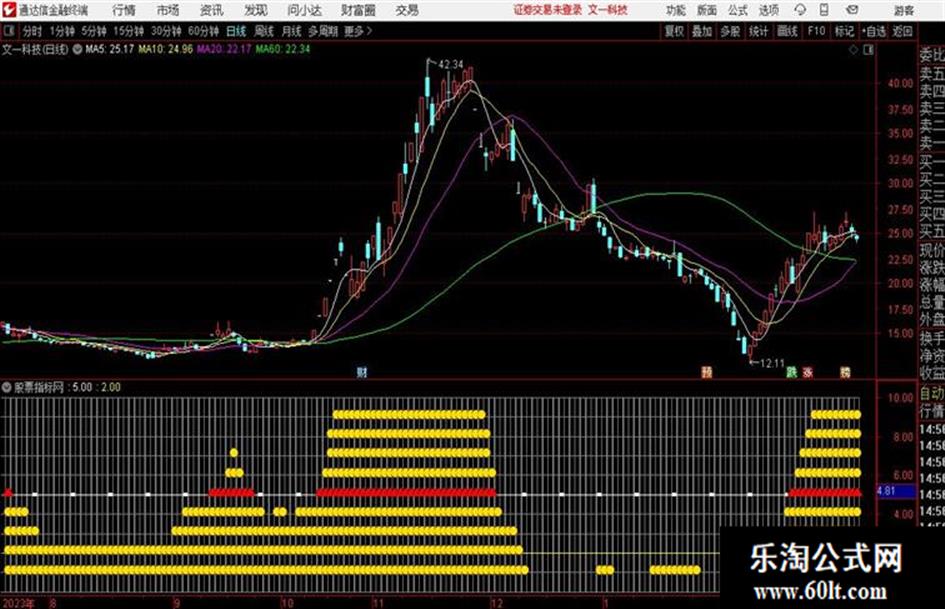Open the 选项 menu
This screenshot has height=609, width=945.
coord(769,10)
